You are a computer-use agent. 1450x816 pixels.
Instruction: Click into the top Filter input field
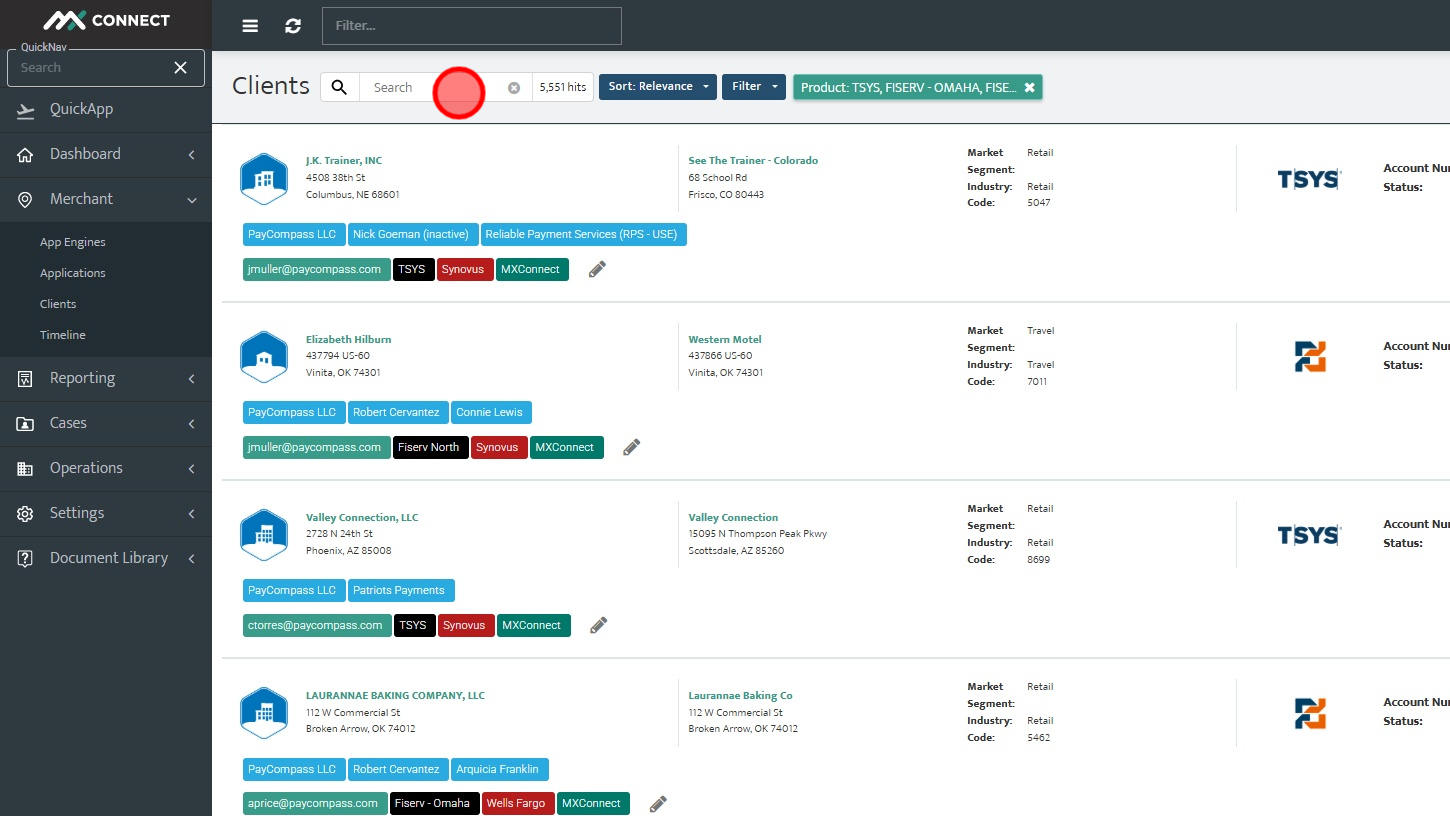click(472, 26)
